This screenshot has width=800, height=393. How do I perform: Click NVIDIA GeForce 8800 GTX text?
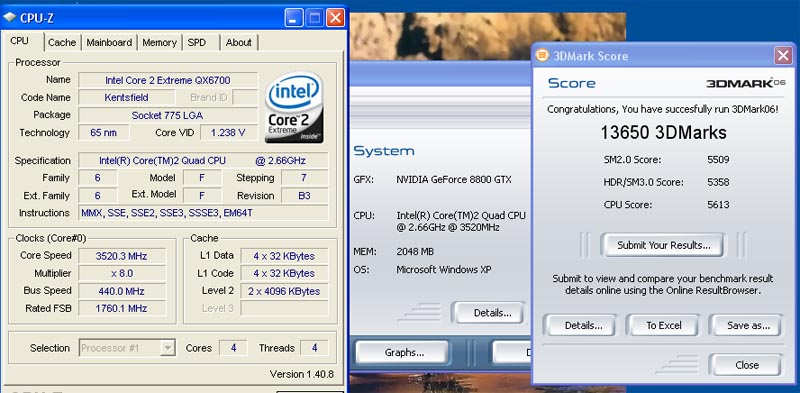[454, 180]
